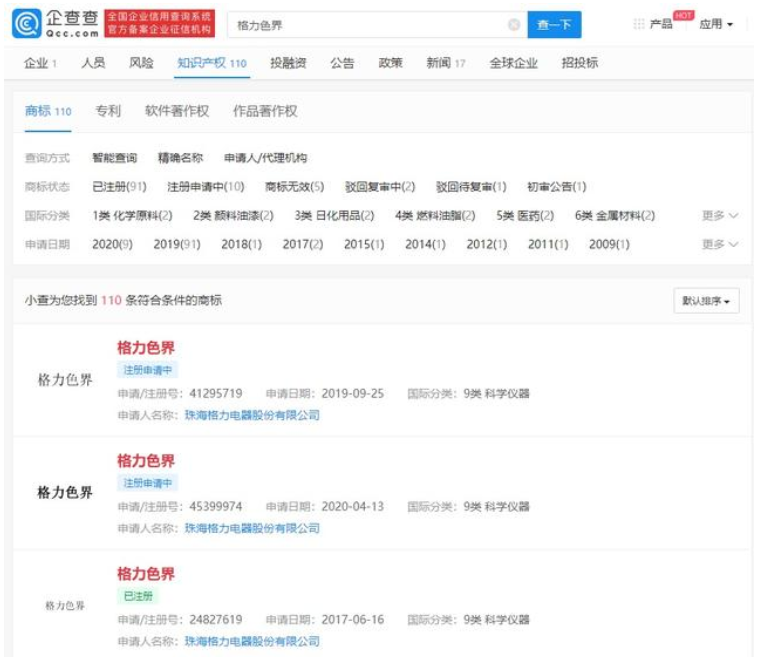Screen dimensions: 767x657
Task: Switch to the 新闻 17 tab
Action: [x=446, y=63]
